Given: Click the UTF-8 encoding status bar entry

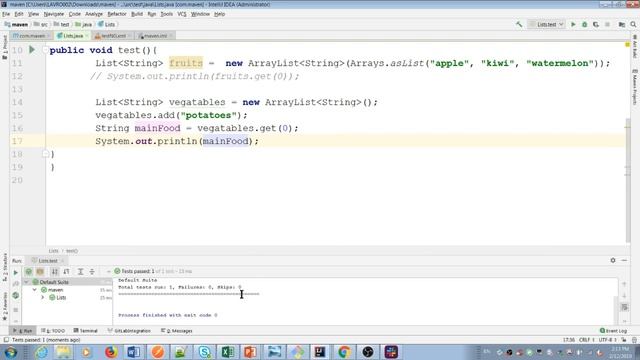Looking at the screenshot, I should [x=607, y=340].
